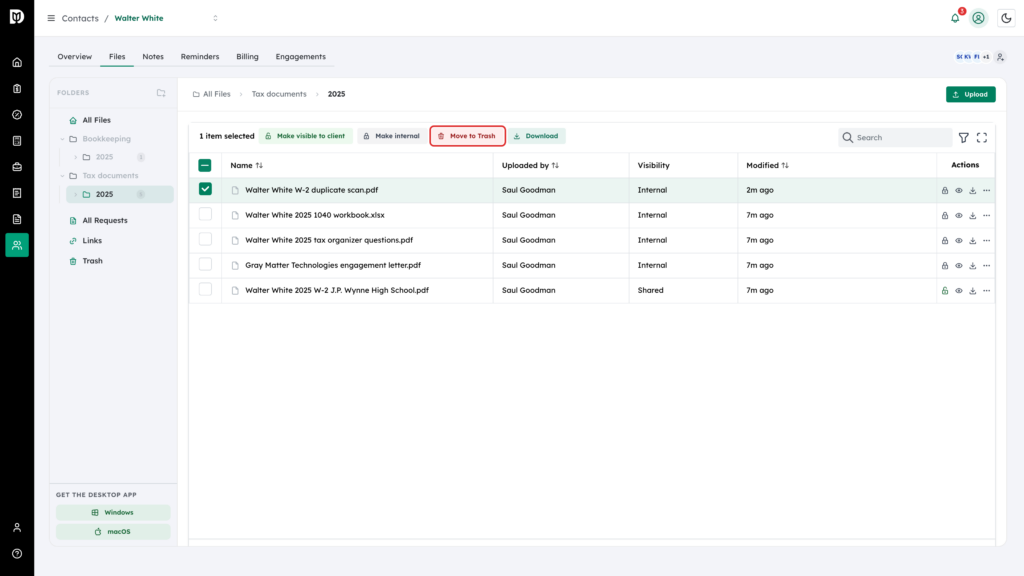Screen dimensions: 1024x576
Task: Open Links in the folders panel
Action: pyautogui.click(x=91, y=241)
